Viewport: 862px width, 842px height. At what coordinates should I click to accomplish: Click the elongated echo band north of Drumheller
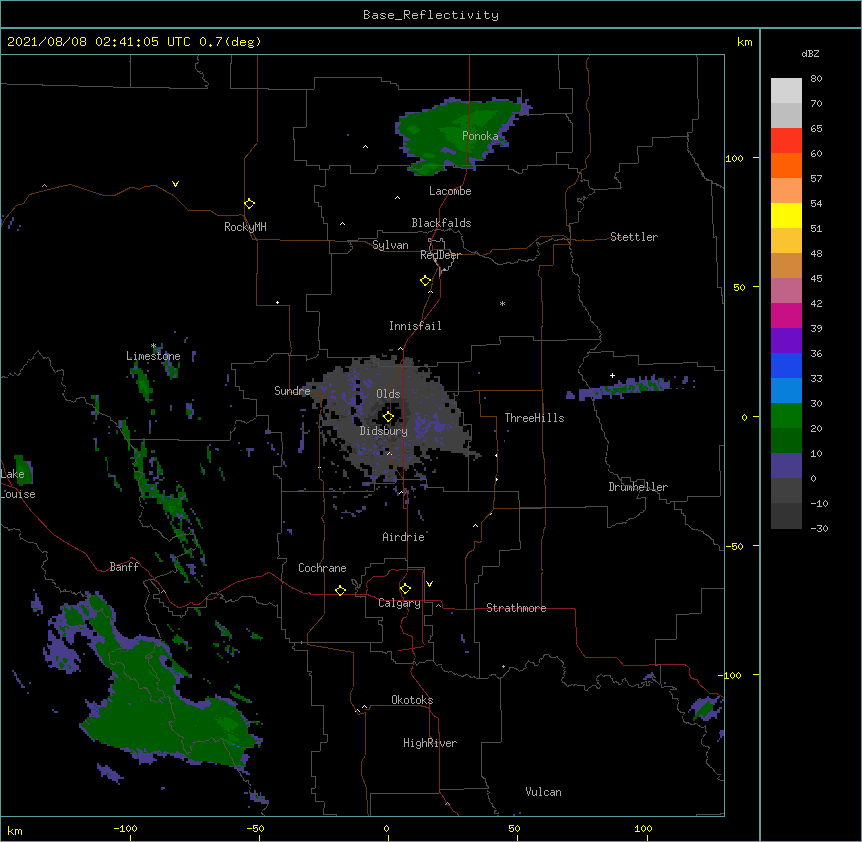point(629,387)
